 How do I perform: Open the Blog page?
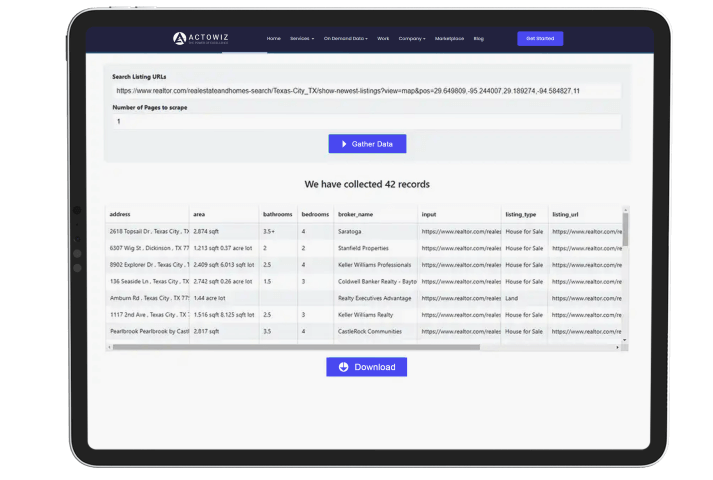(478, 39)
